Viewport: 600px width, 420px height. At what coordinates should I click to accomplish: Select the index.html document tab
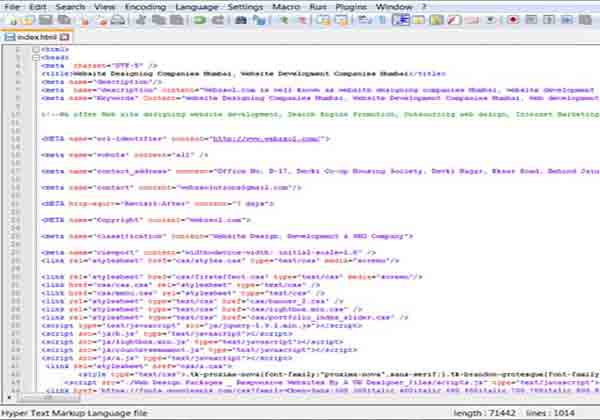click(37, 37)
